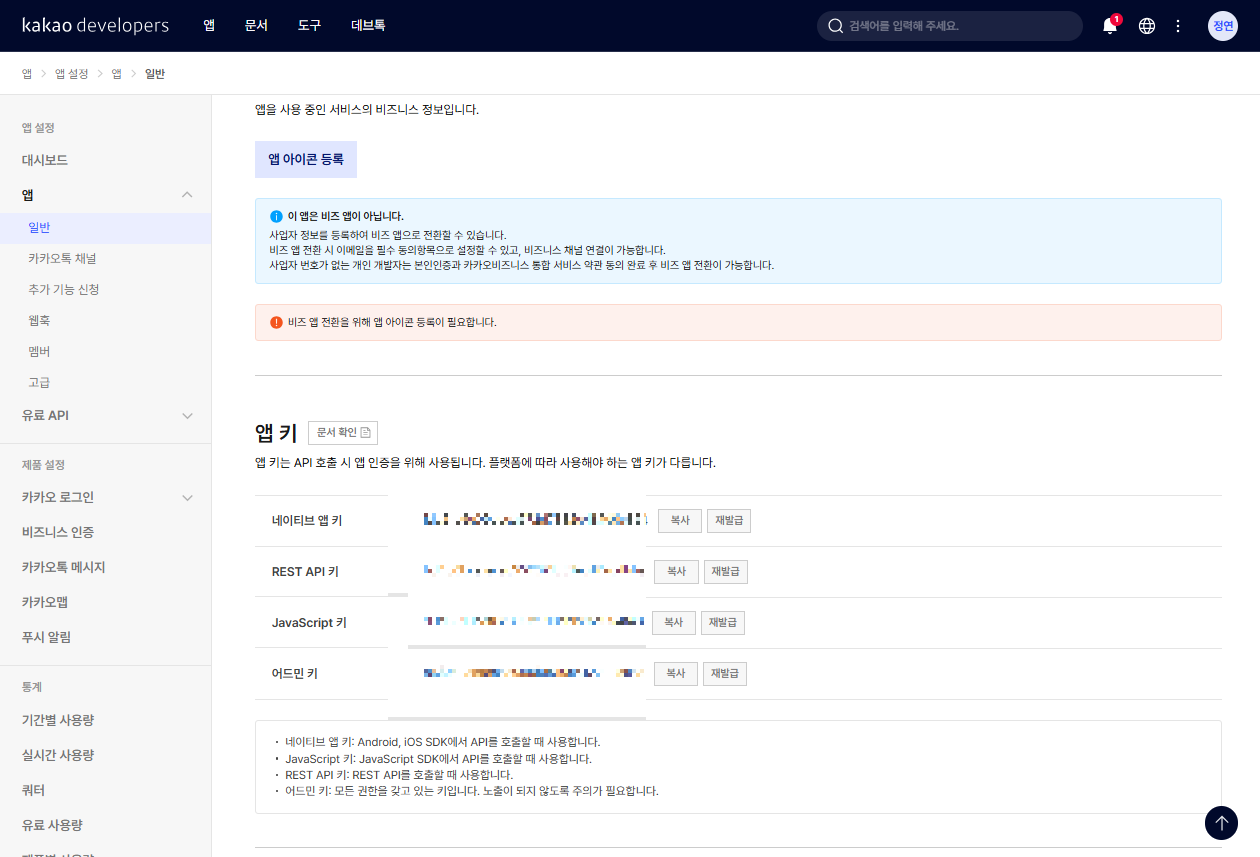Open the 앱 top menu
This screenshot has height=857, width=1260.
(209, 26)
